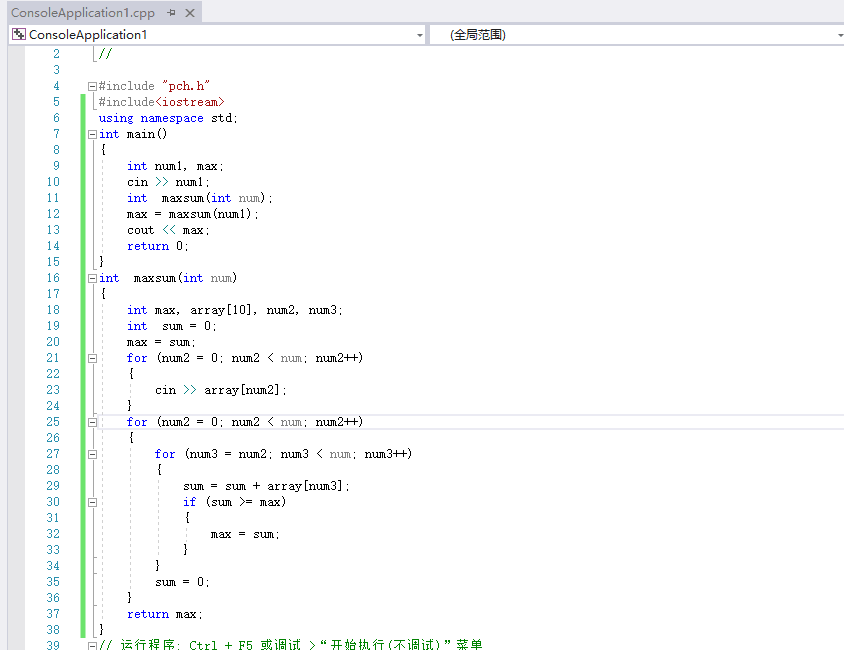This screenshot has width=844, height=650.
Task: Open the (全局范围) scope dropdown
Action: click(x=840, y=35)
